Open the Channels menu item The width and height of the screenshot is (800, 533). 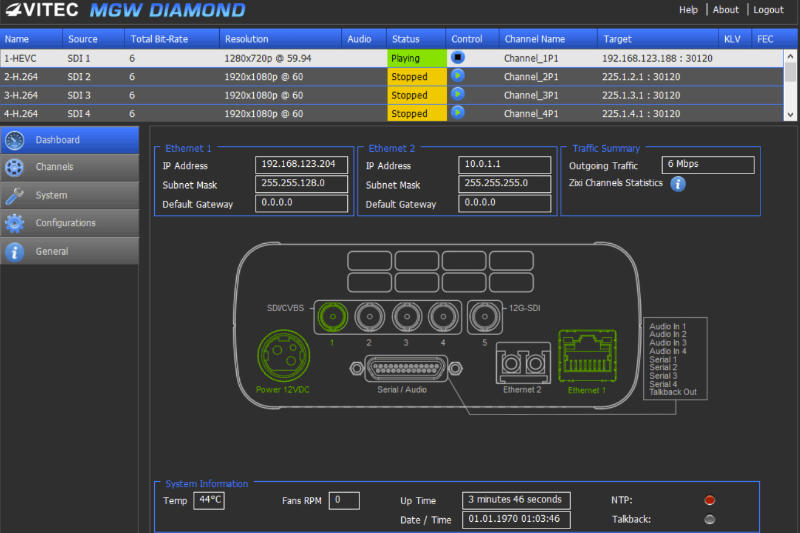tap(69, 167)
